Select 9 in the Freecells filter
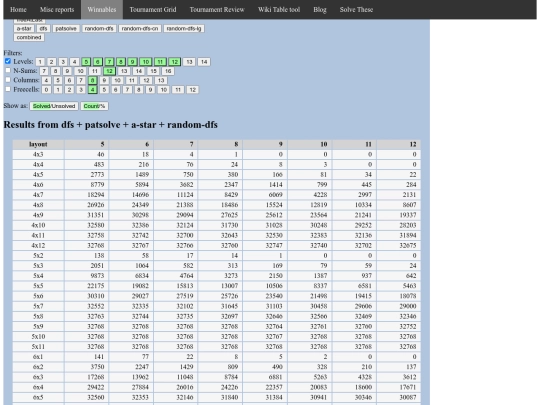The width and height of the screenshot is (540, 405). pos(150,90)
